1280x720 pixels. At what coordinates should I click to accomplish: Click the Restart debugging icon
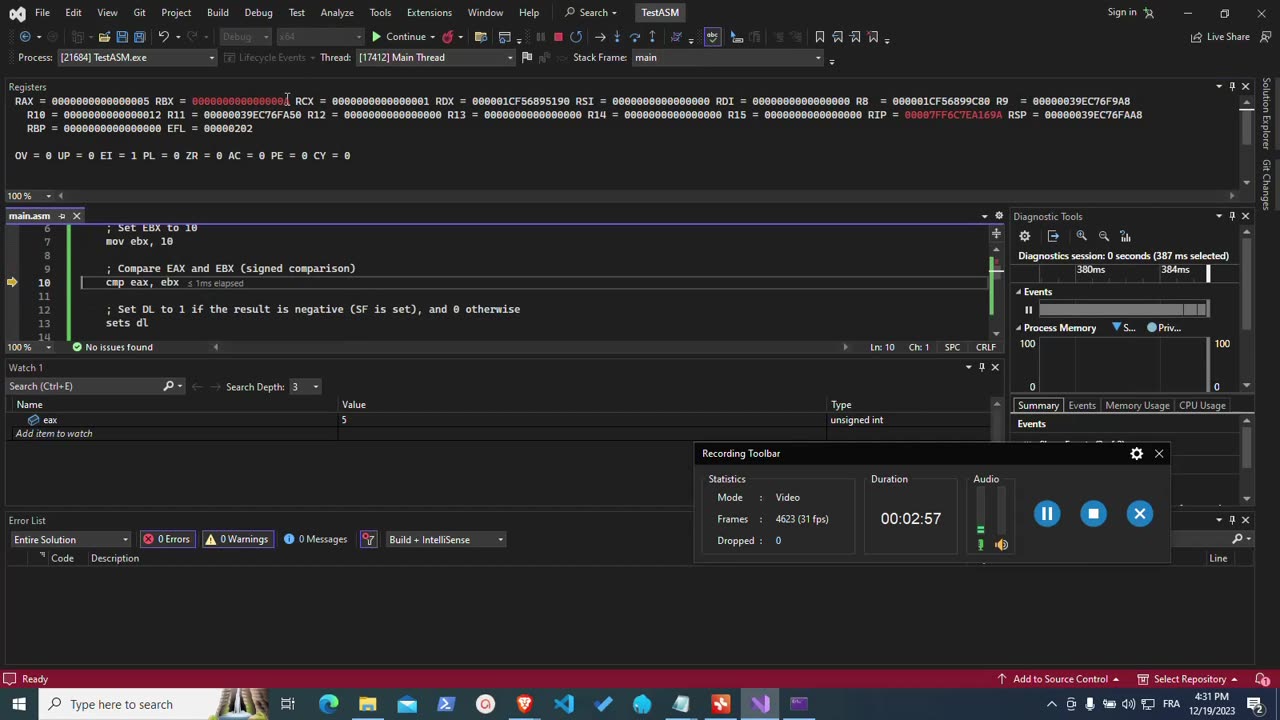click(576, 37)
